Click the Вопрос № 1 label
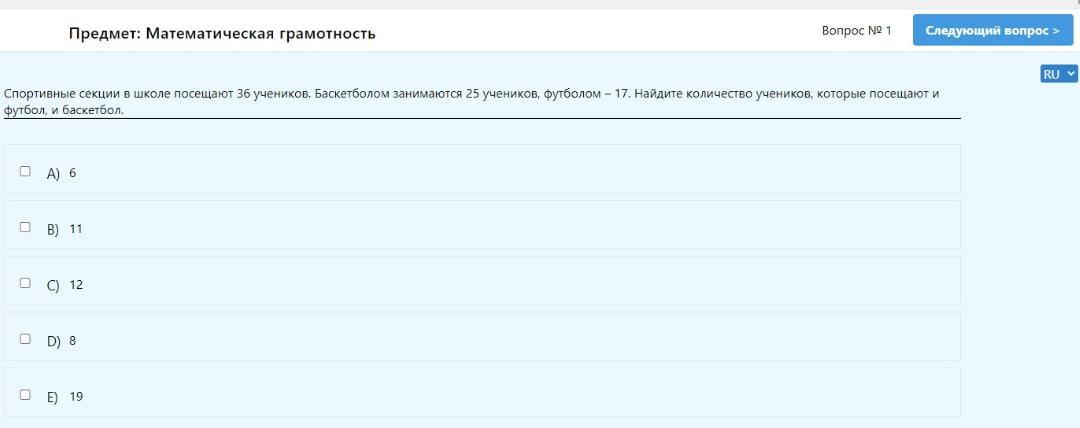This screenshot has height=428, width=1080. [856, 31]
